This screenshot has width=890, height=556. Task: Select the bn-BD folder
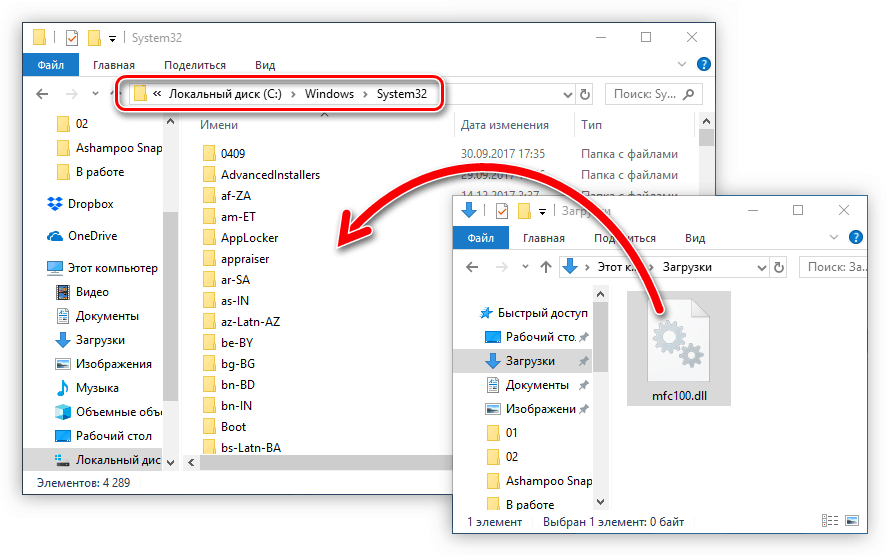pos(229,385)
